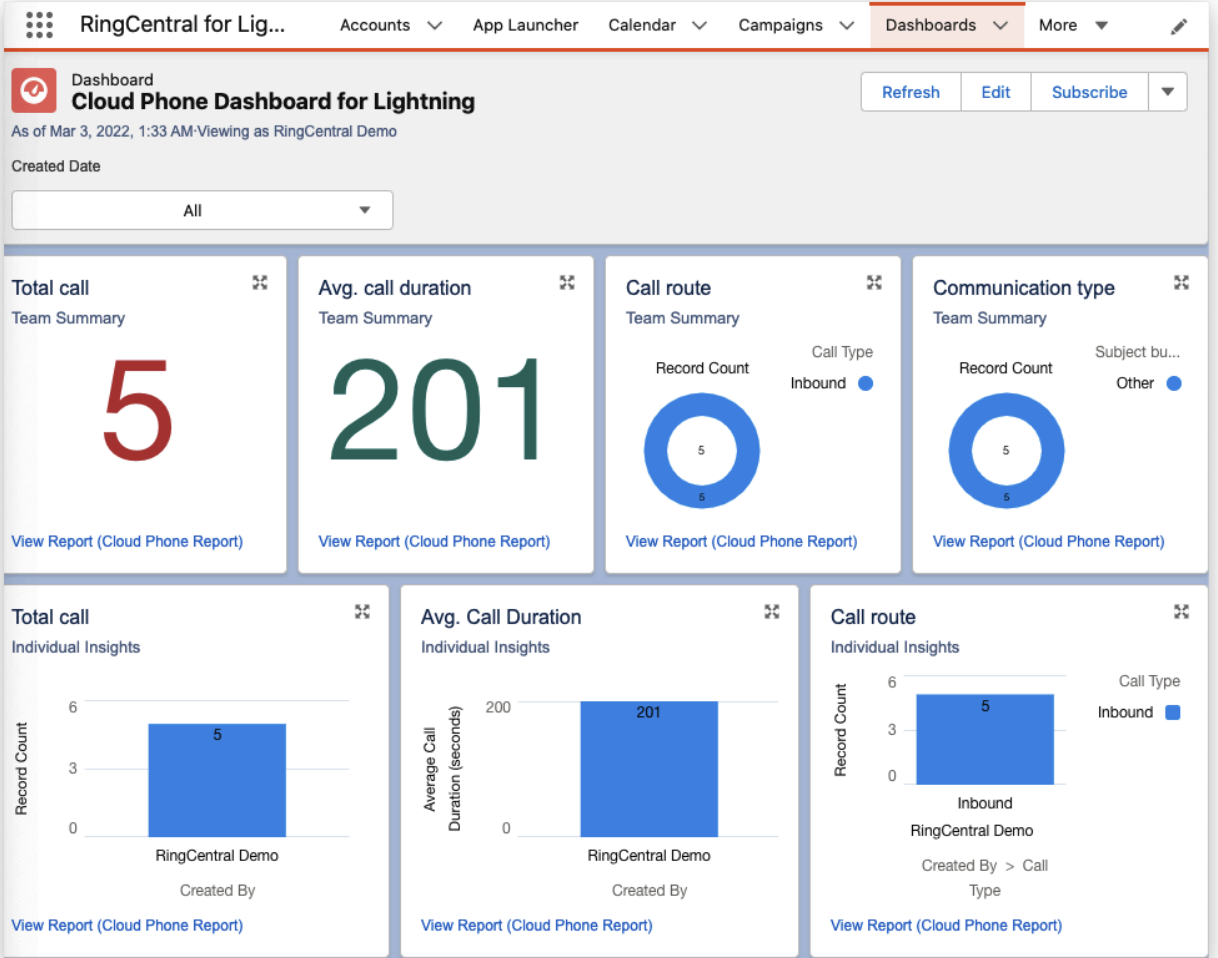
Task: Click the Inbound square legend swatch in Individual Insights
Action: coord(1174,712)
